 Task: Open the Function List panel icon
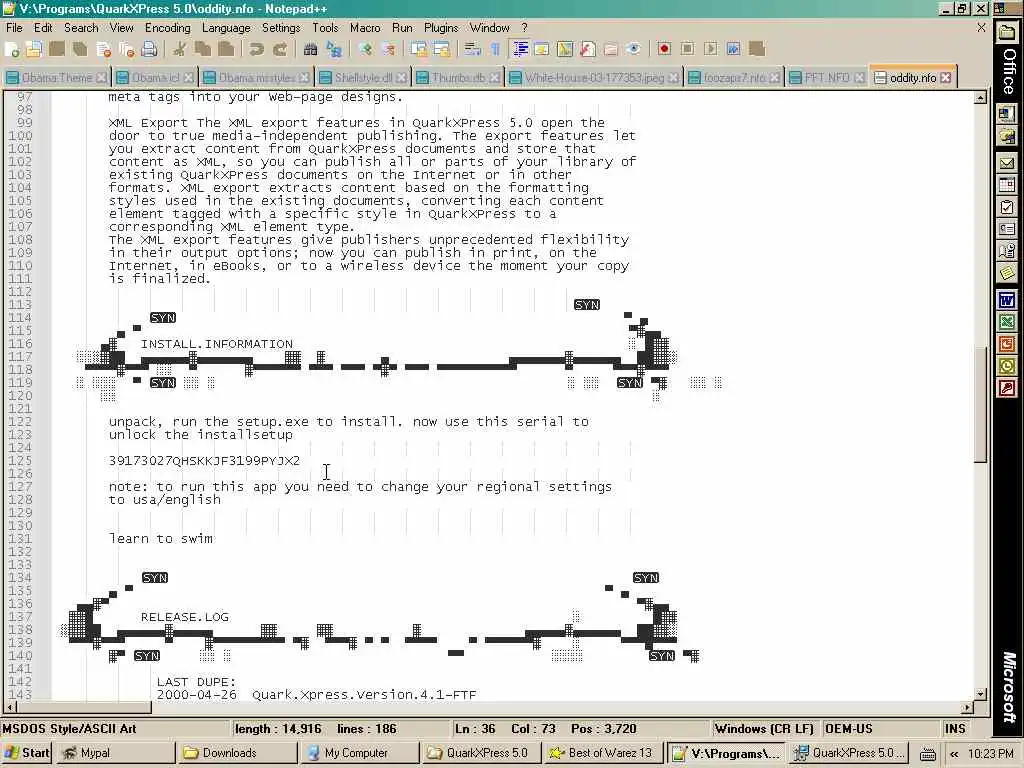[x=587, y=50]
